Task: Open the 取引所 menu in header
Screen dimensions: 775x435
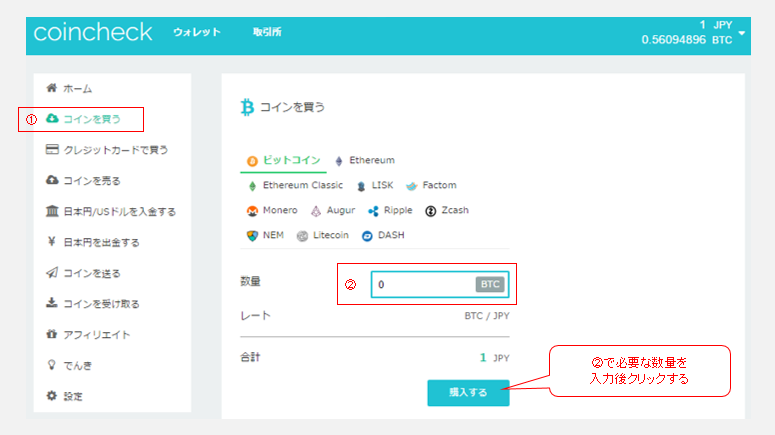Action: coord(267,32)
